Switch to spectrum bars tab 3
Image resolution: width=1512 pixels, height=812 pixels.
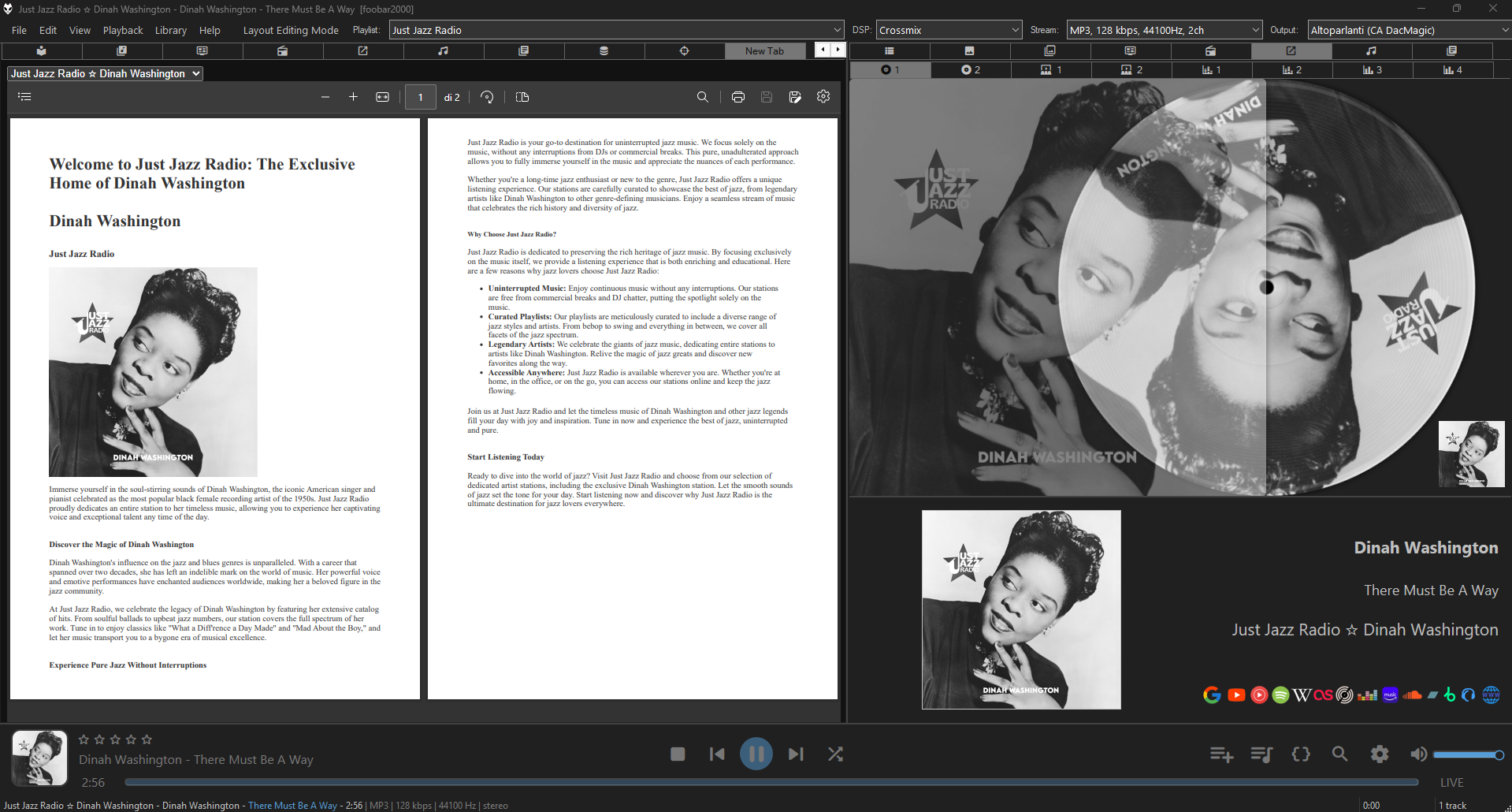coord(1373,69)
